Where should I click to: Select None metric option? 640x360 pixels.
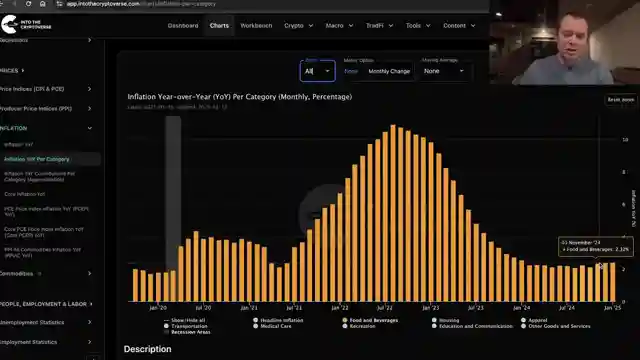[351, 71]
